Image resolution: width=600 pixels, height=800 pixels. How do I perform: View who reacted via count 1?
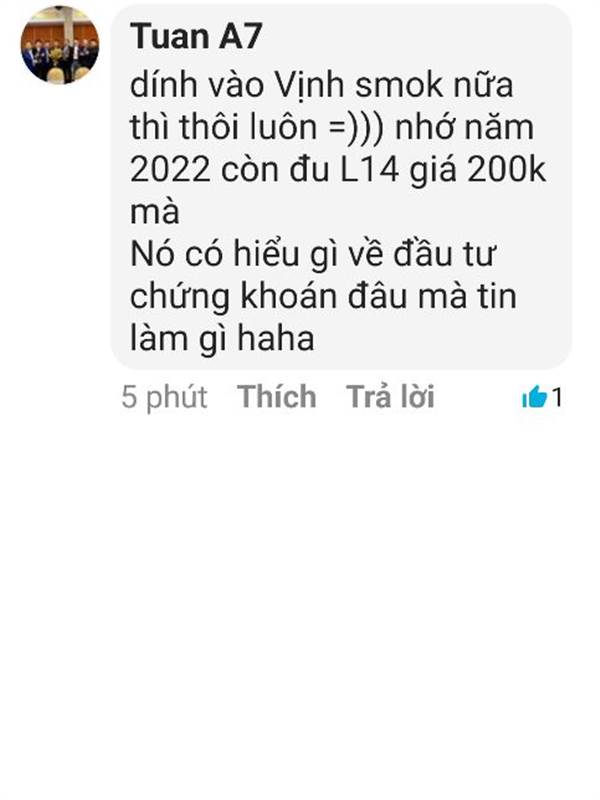[557, 397]
